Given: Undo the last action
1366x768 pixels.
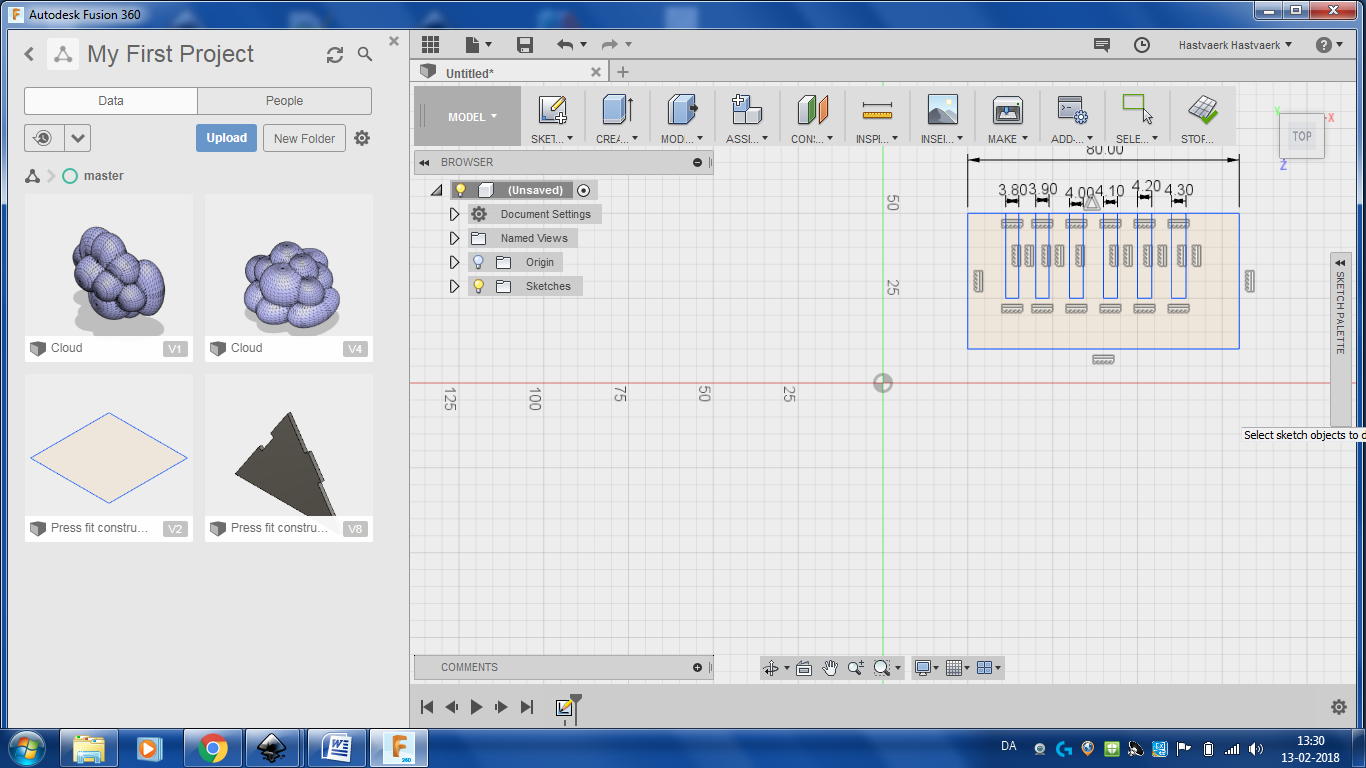Looking at the screenshot, I should point(565,45).
